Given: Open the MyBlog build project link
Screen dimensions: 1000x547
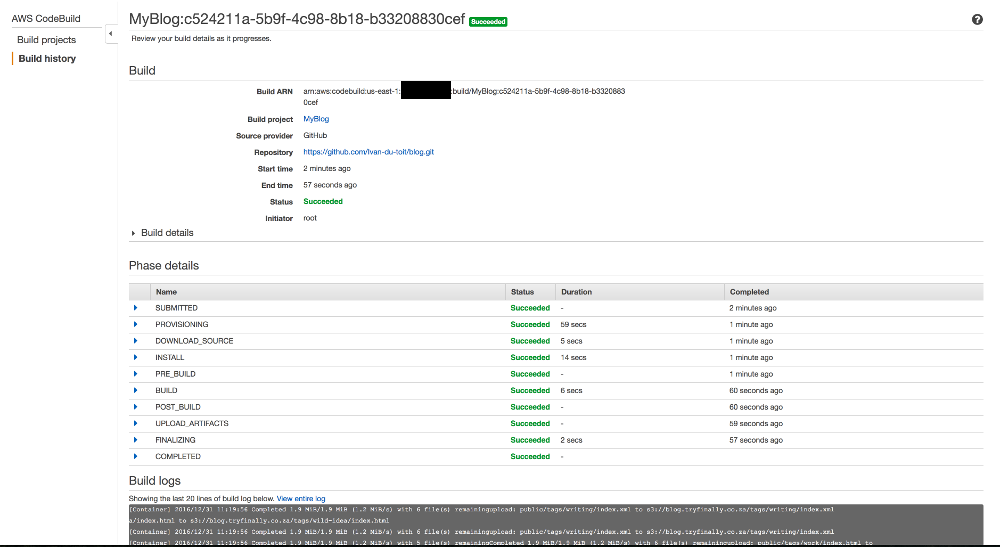Looking at the screenshot, I should 316,119.
